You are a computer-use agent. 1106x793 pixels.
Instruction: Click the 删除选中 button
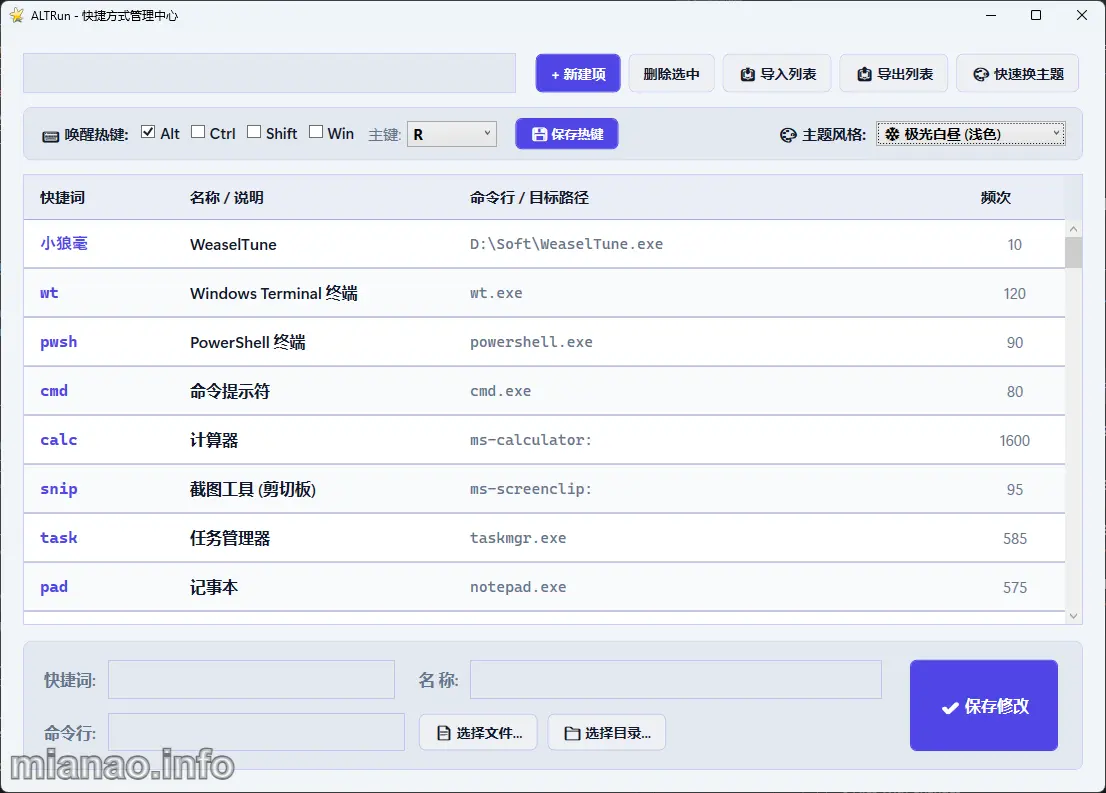[x=672, y=73]
